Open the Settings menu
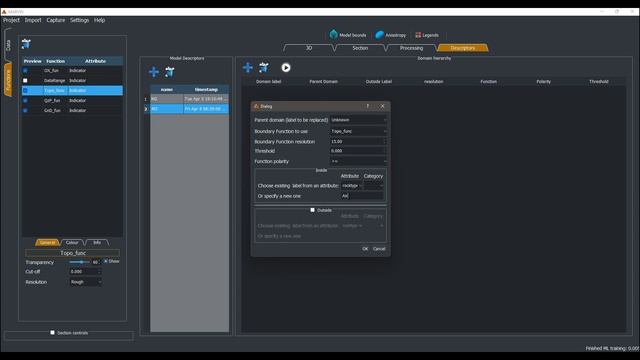The width and height of the screenshot is (640, 360). tap(80, 20)
